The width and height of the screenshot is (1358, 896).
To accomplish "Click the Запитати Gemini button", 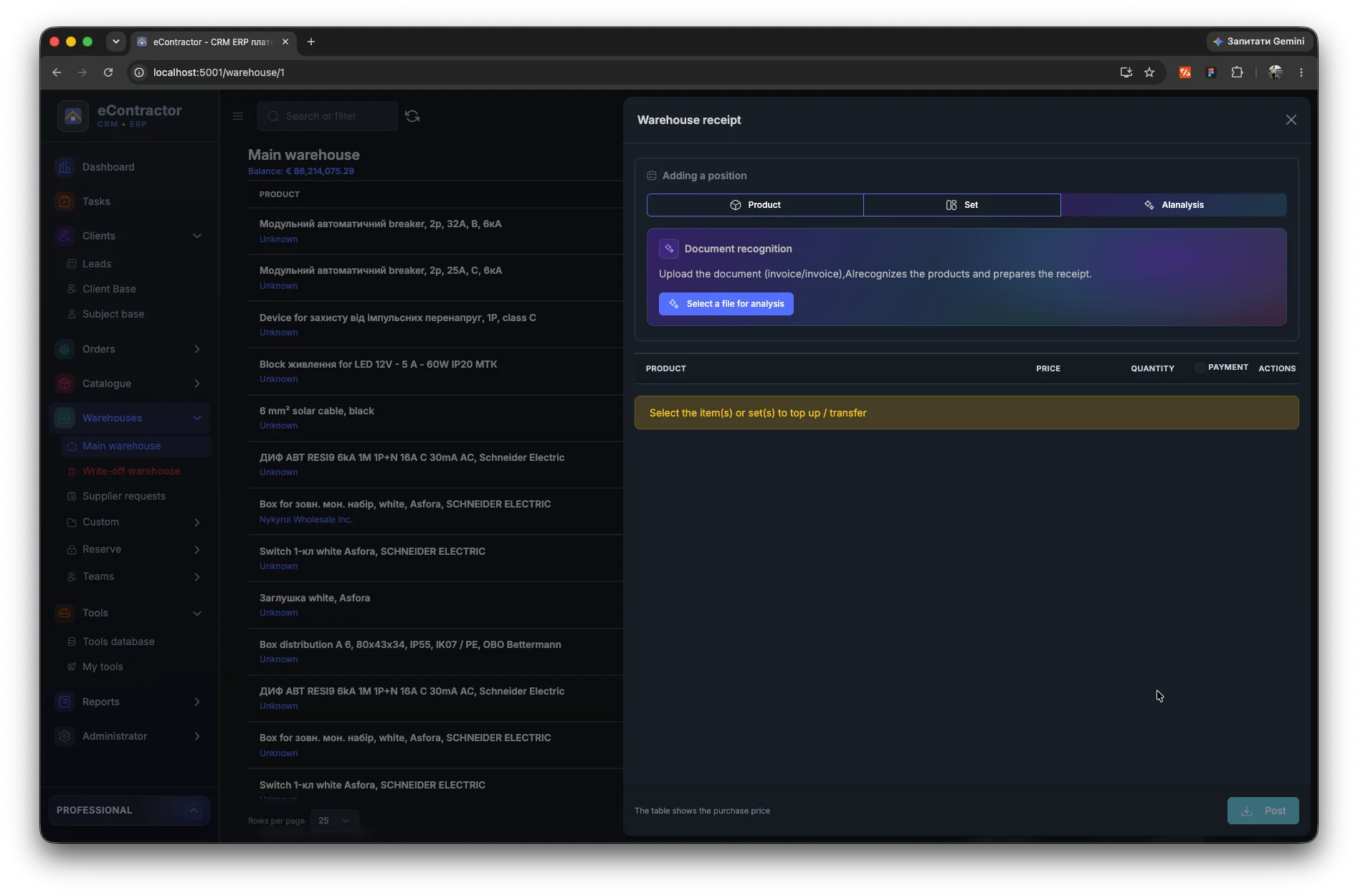I will pos(1258,42).
